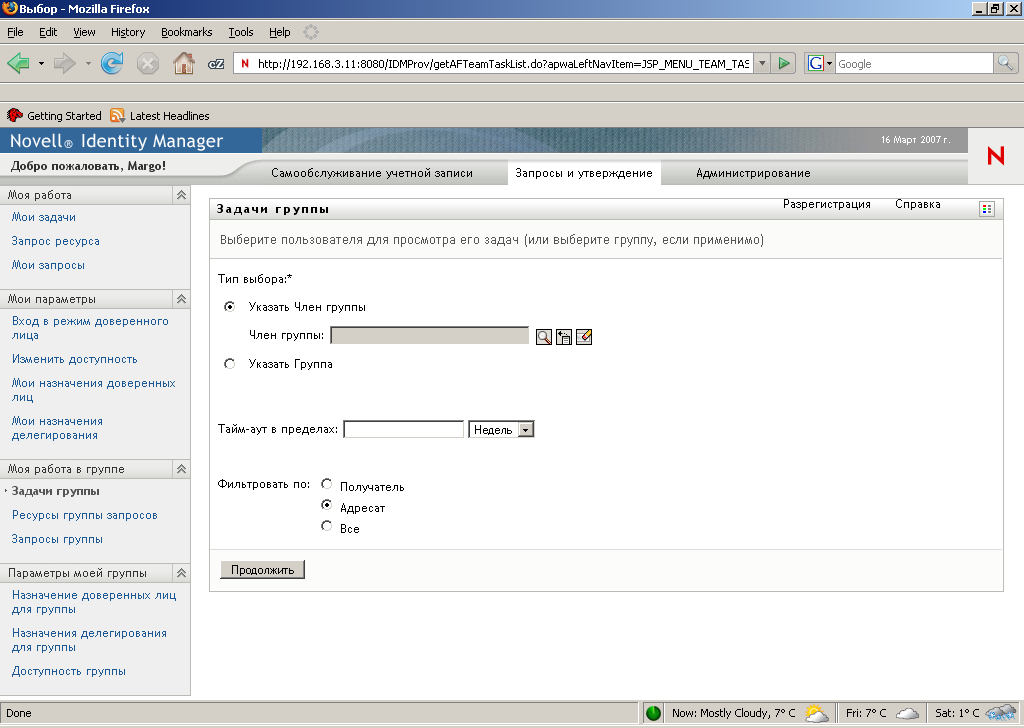
Task: Switch to 'Самообслуживание учетной записи' tab
Action: (x=372, y=173)
